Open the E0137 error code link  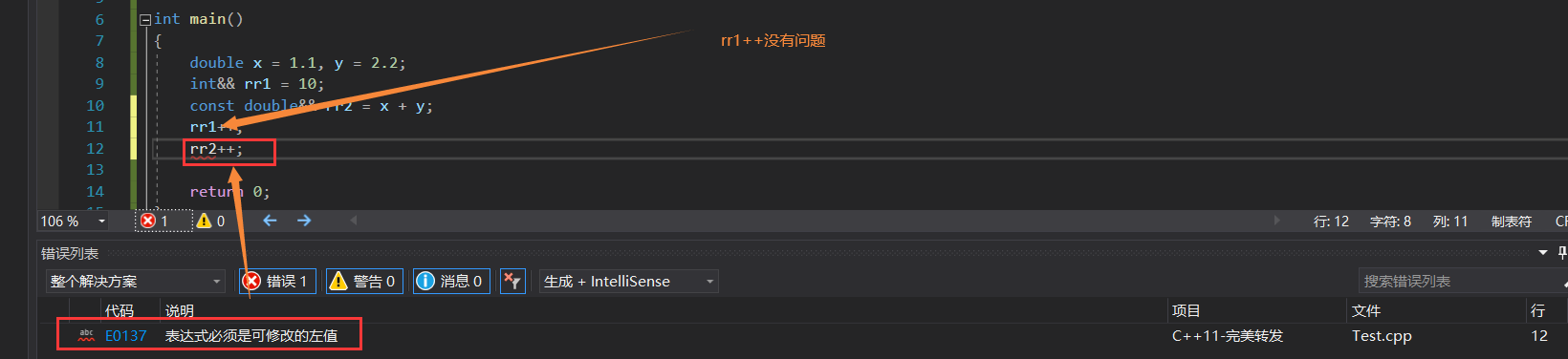coord(126,335)
